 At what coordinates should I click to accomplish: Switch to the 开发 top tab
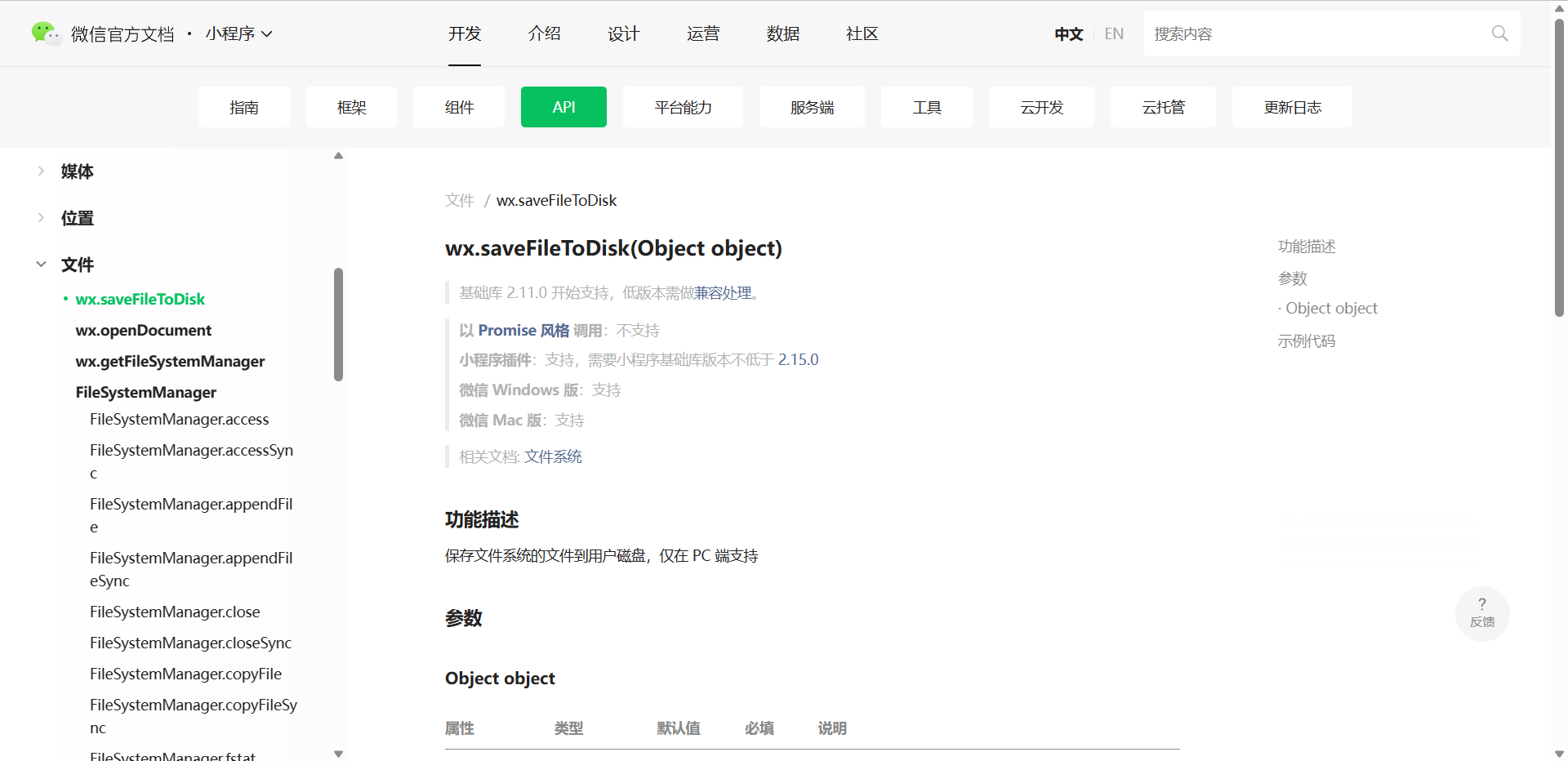click(465, 33)
